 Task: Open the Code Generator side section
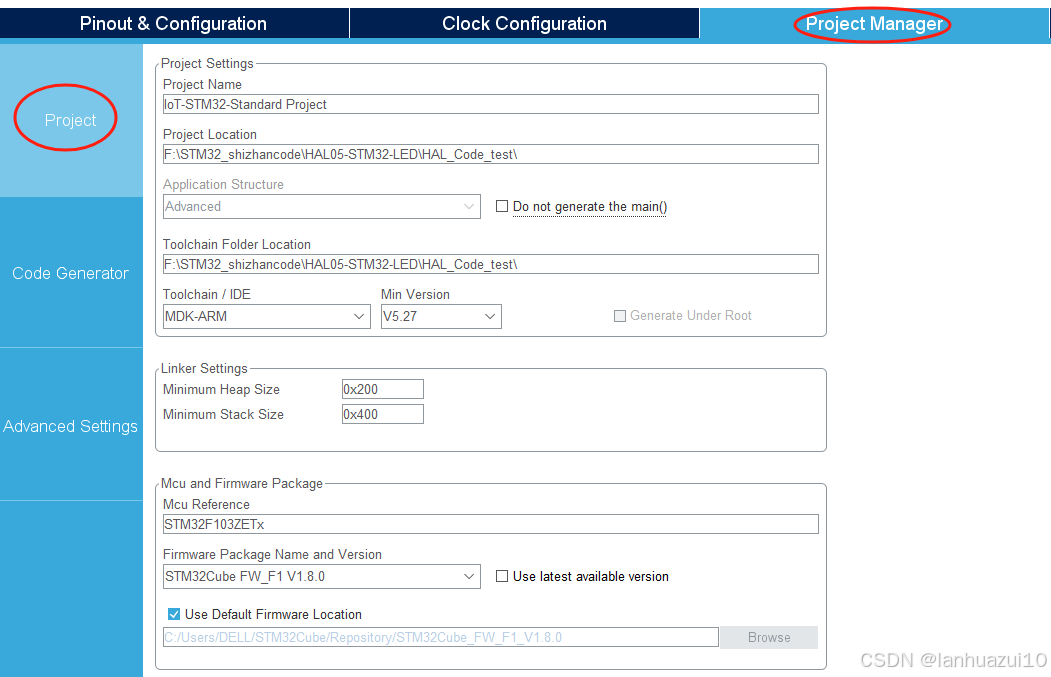tap(71, 273)
